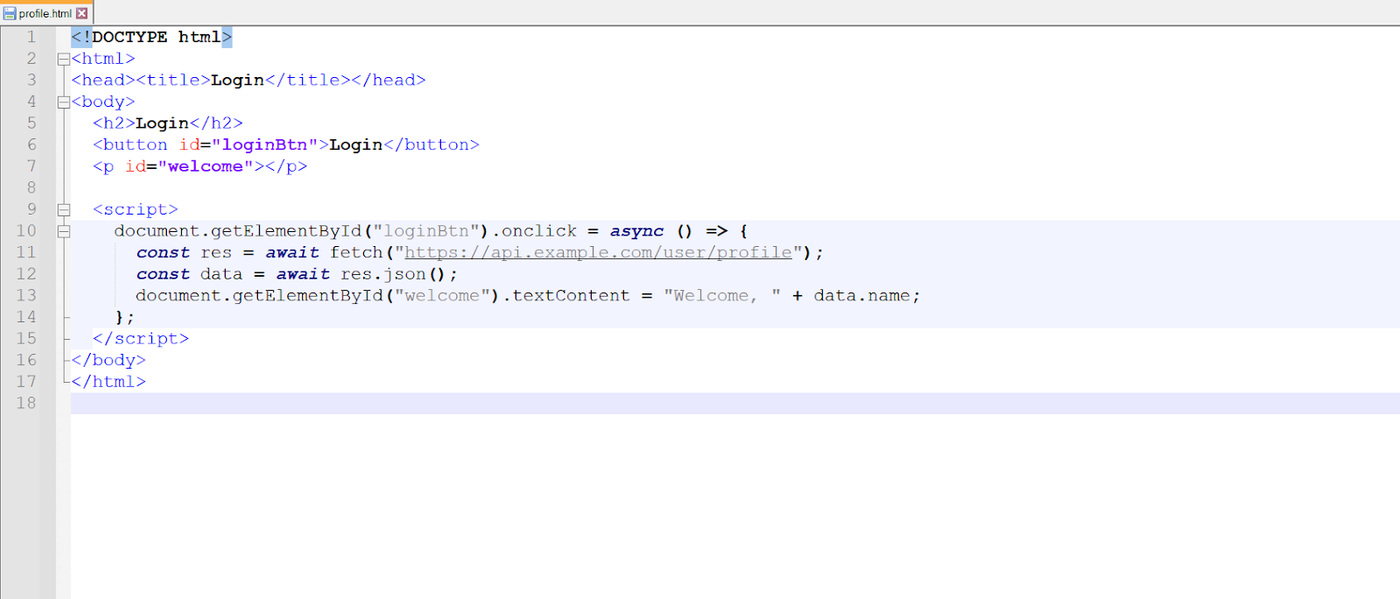Collapse the <script> fold marker on line 9
This screenshot has width=1400, height=599.
[x=63, y=210]
